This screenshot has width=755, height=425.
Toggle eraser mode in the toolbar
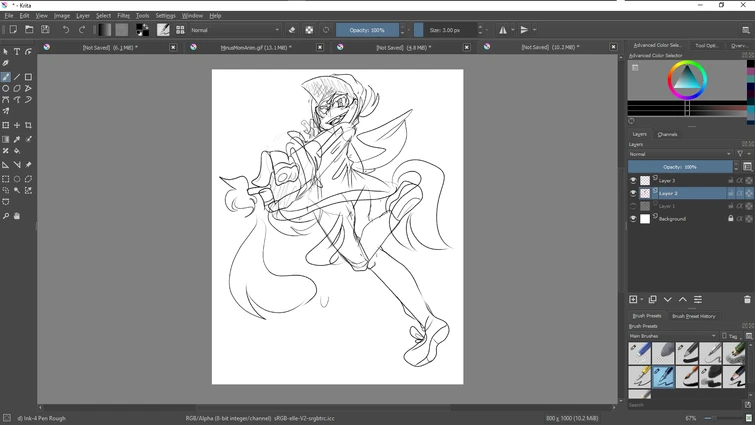tap(292, 30)
